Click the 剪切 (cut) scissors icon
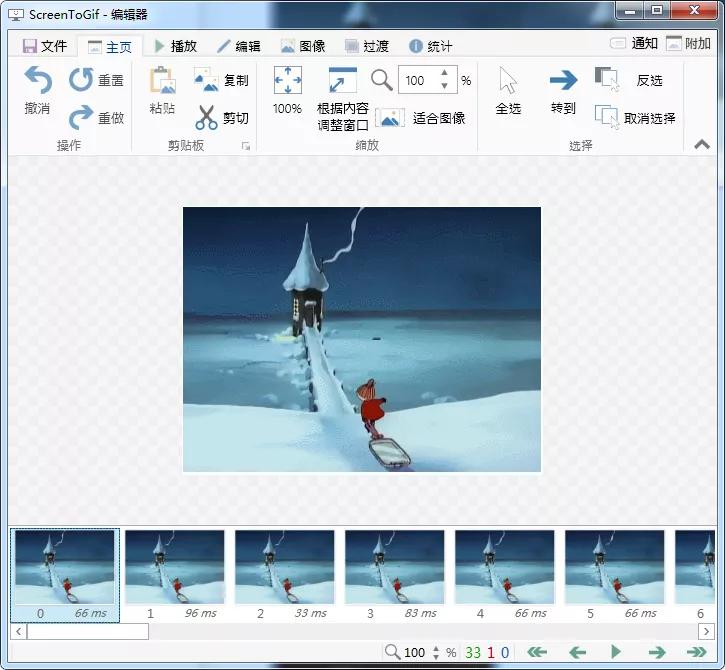 click(x=206, y=118)
